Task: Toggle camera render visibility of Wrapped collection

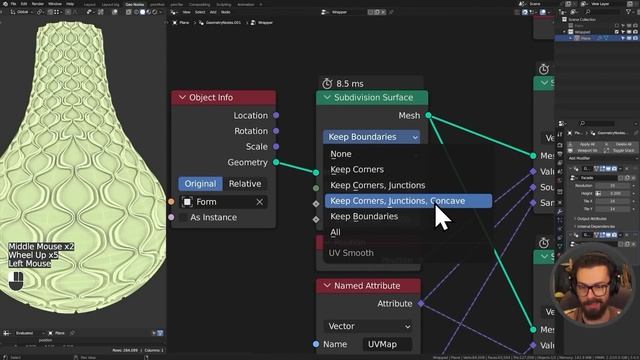Action: (x=635, y=32)
